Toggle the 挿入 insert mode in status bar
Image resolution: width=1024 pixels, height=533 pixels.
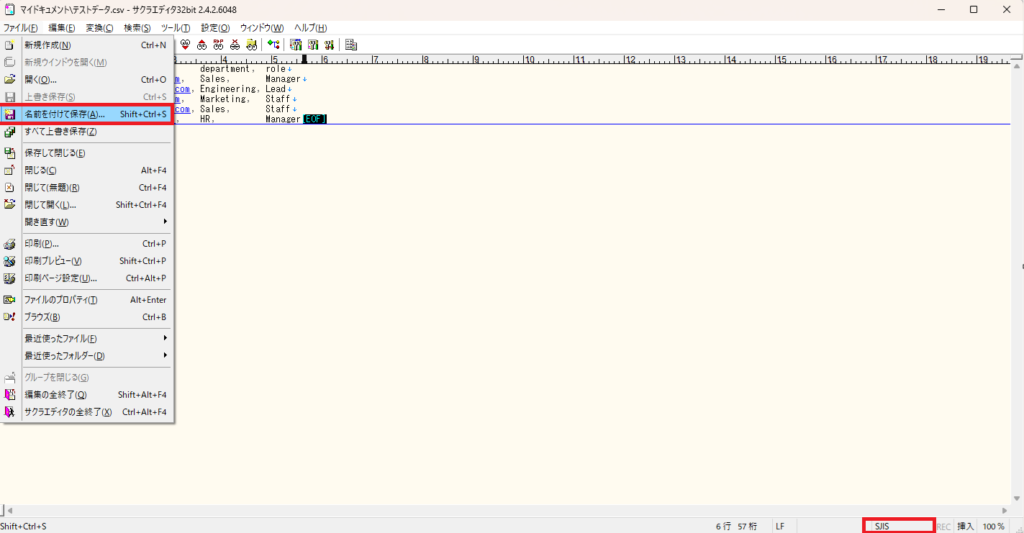[965, 526]
